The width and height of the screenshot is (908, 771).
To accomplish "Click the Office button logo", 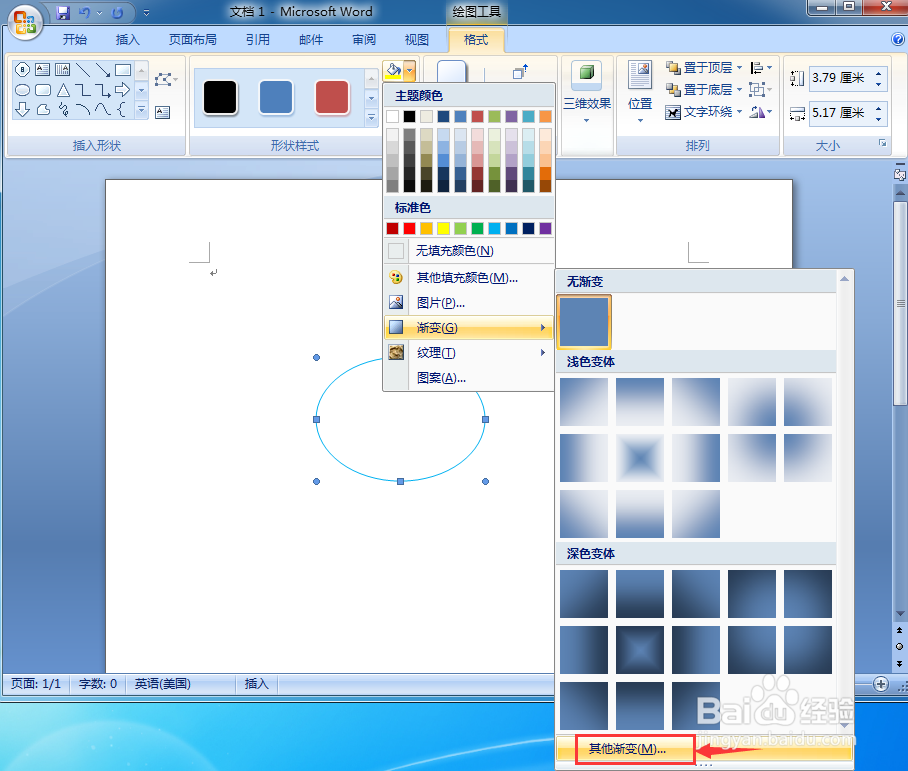I will (24, 22).
